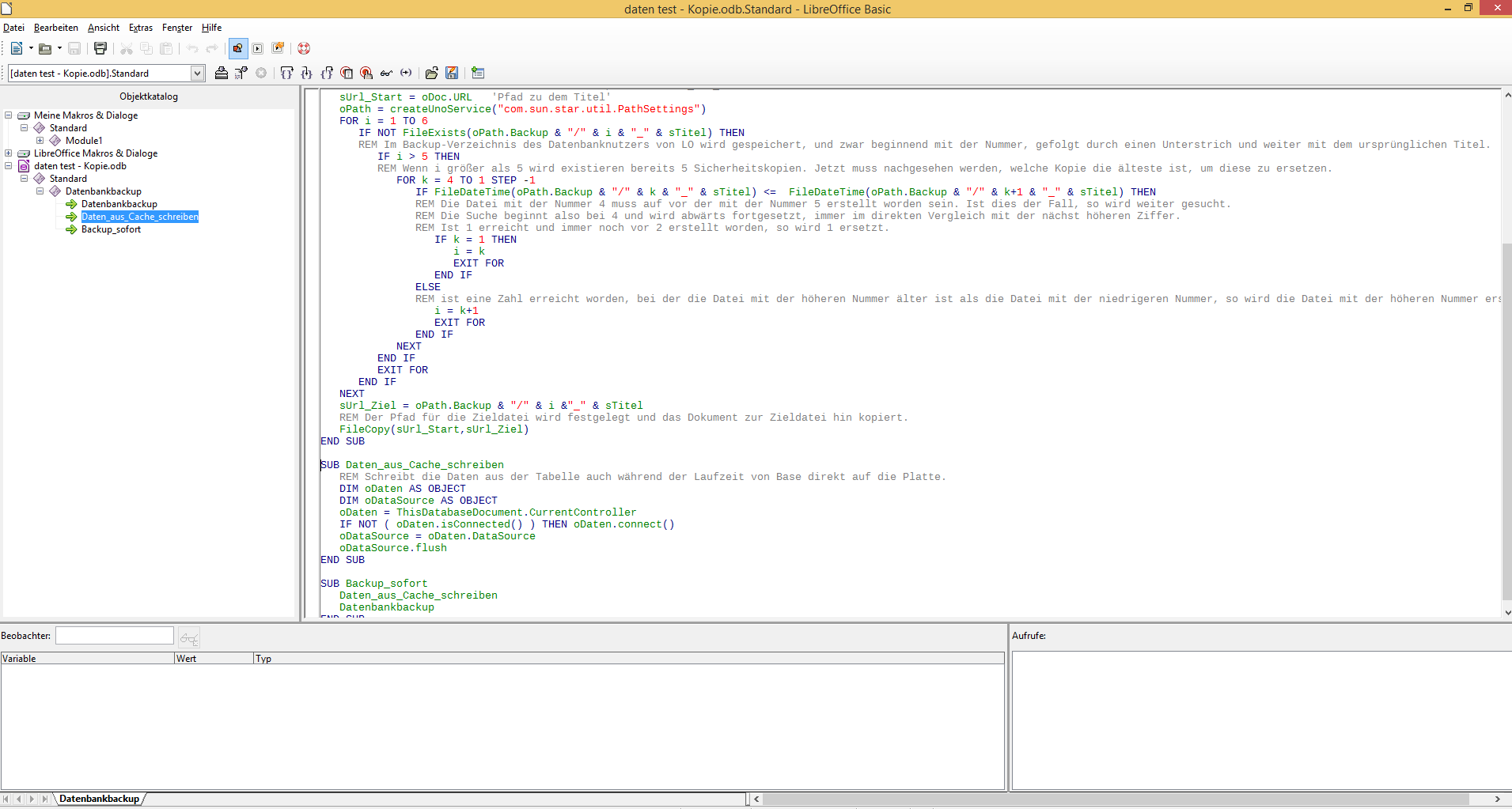1512x809 pixels.
Task: Click Save BASIC source icon
Action: [x=452, y=73]
